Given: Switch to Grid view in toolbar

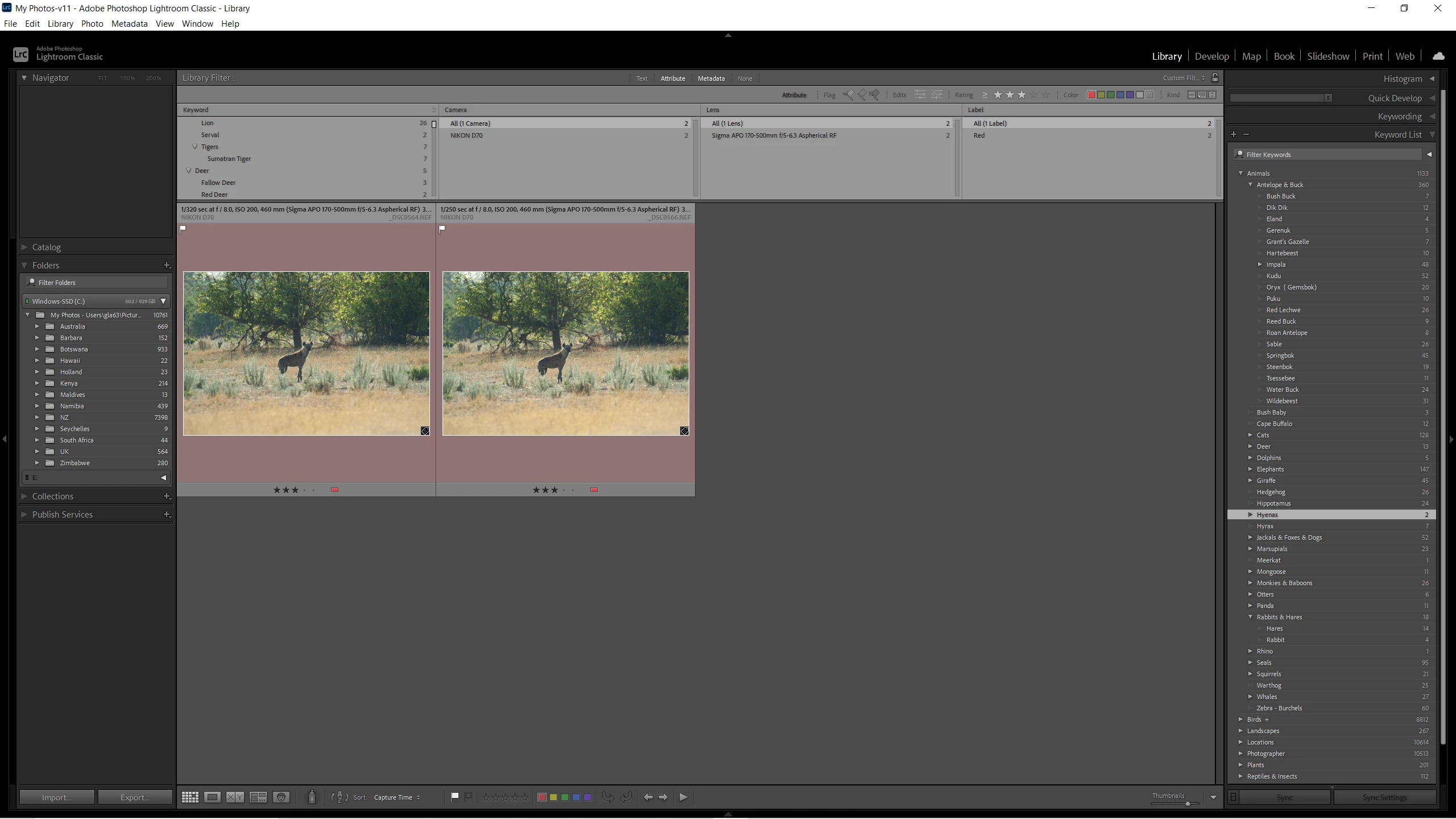Looking at the screenshot, I should (x=190, y=797).
